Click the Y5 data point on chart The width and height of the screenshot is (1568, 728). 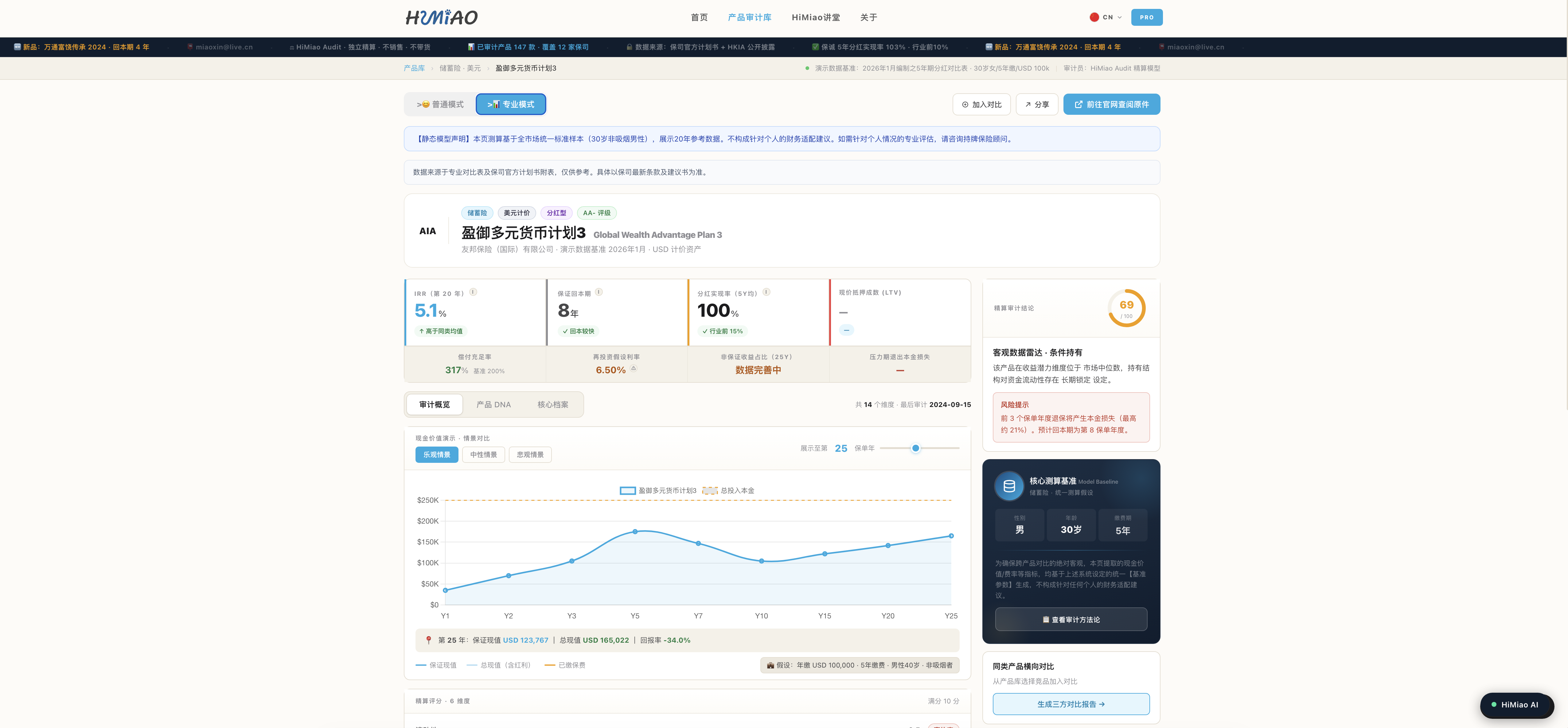coord(635,532)
